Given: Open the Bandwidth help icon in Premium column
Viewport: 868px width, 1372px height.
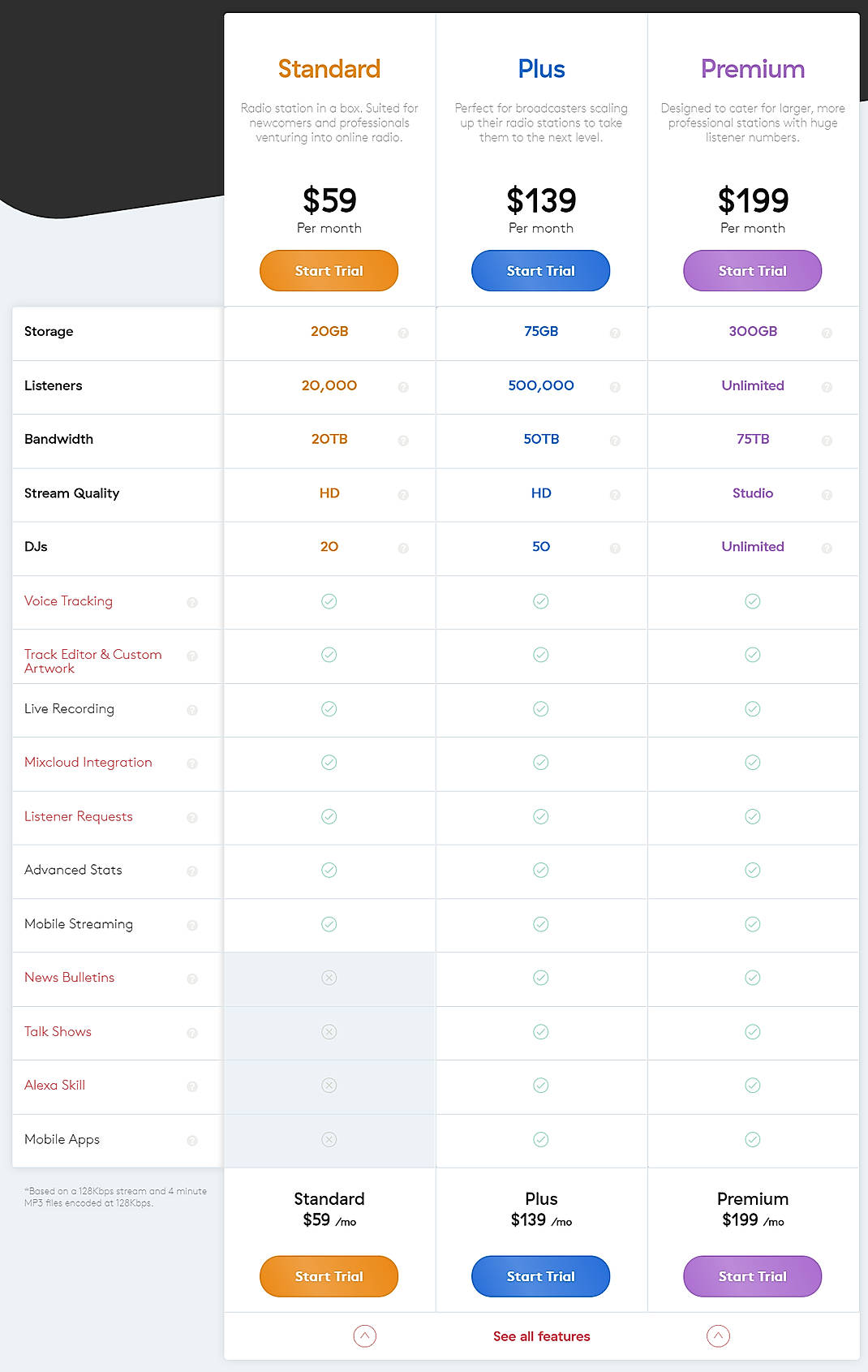Looking at the screenshot, I should click(827, 441).
